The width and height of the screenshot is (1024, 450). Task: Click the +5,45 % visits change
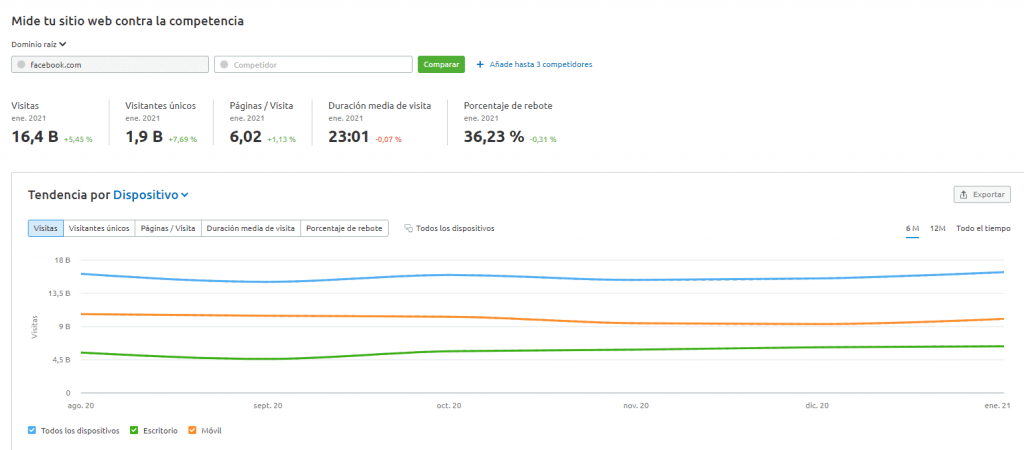(x=78, y=140)
